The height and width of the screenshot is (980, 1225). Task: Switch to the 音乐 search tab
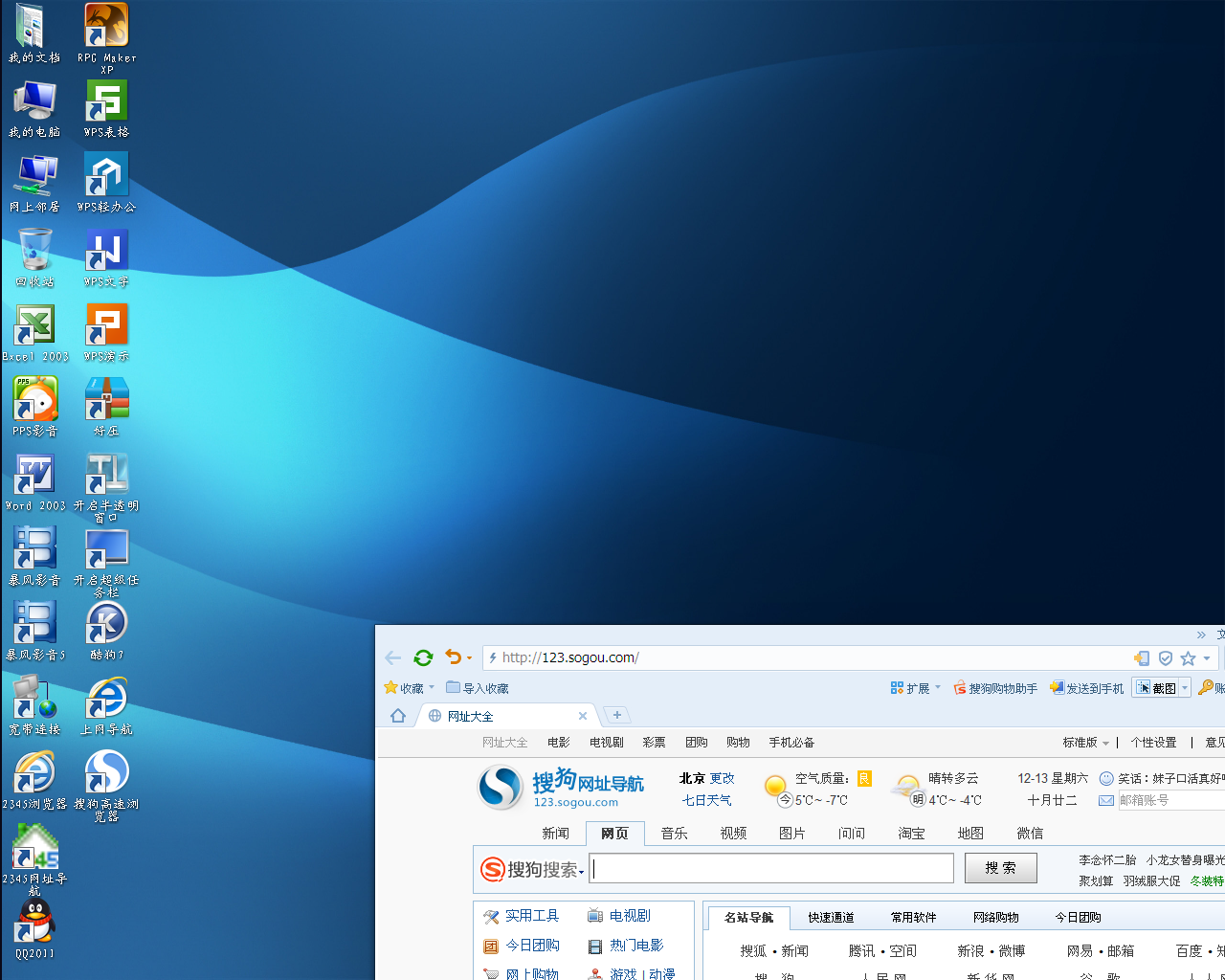click(x=675, y=834)
